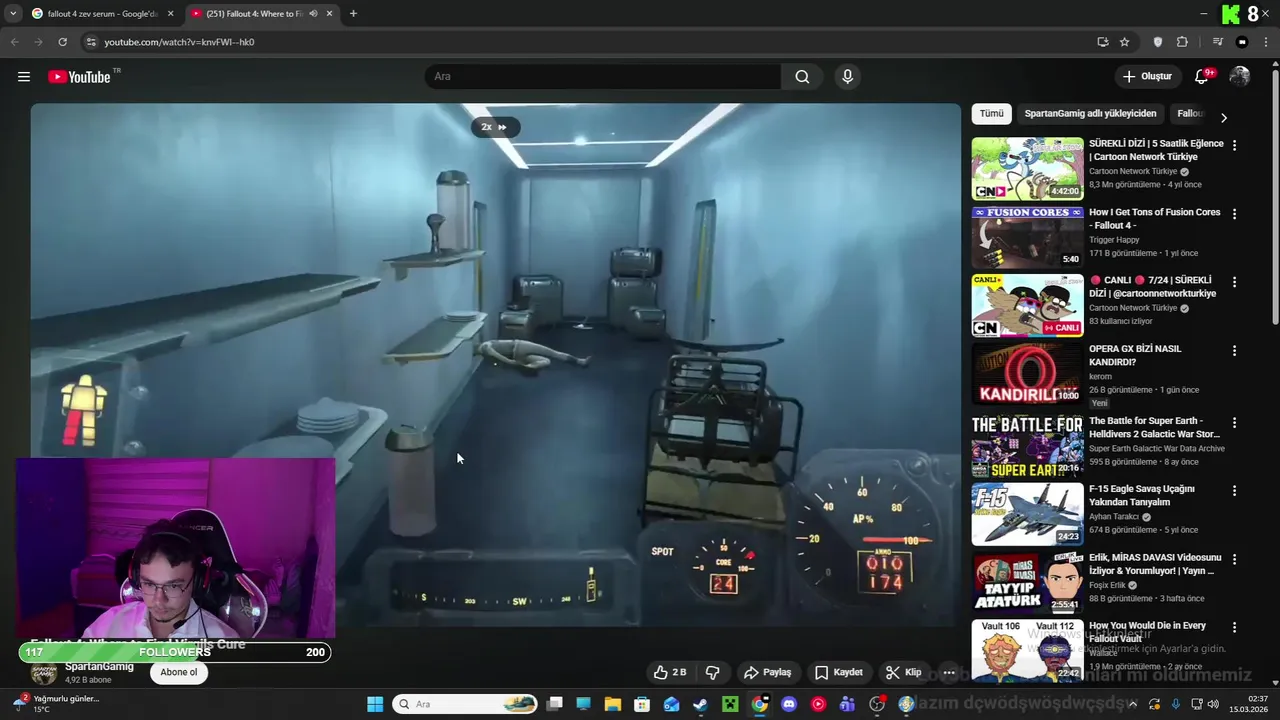Select the Tümü filter chip

coord(991,114)
